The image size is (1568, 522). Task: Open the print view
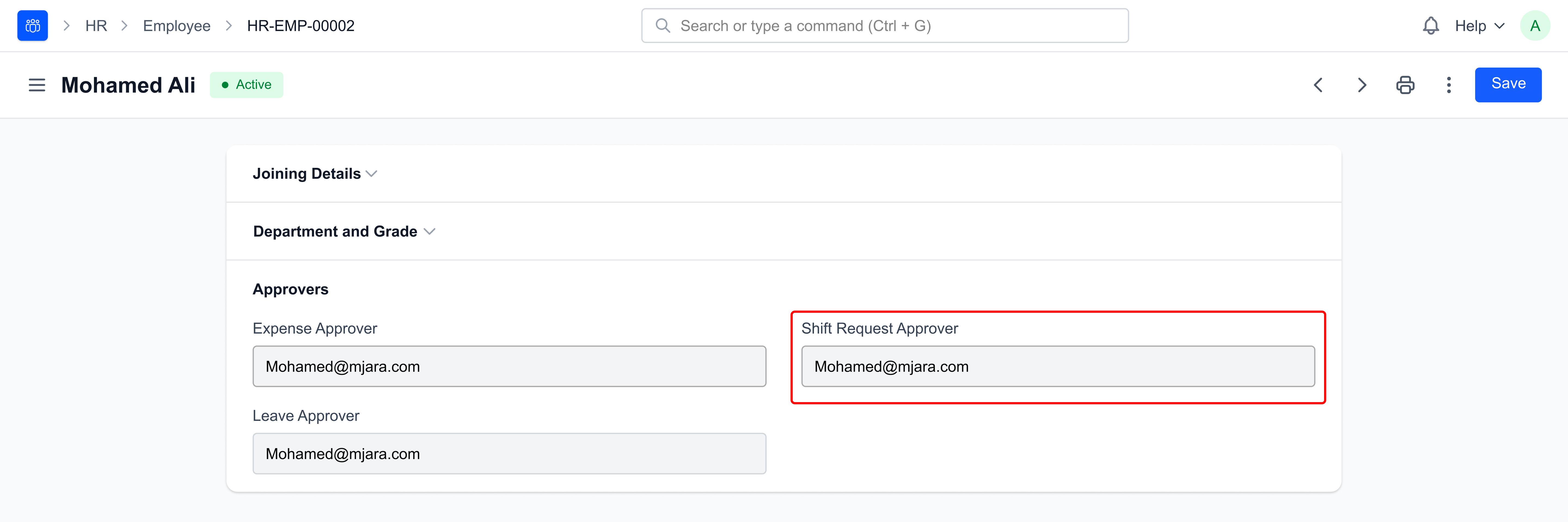pos(1405,85)
